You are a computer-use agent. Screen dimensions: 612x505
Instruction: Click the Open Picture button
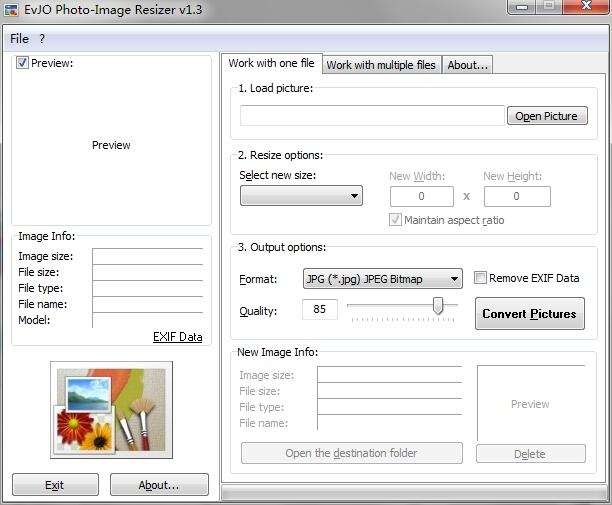click(547, 116)
